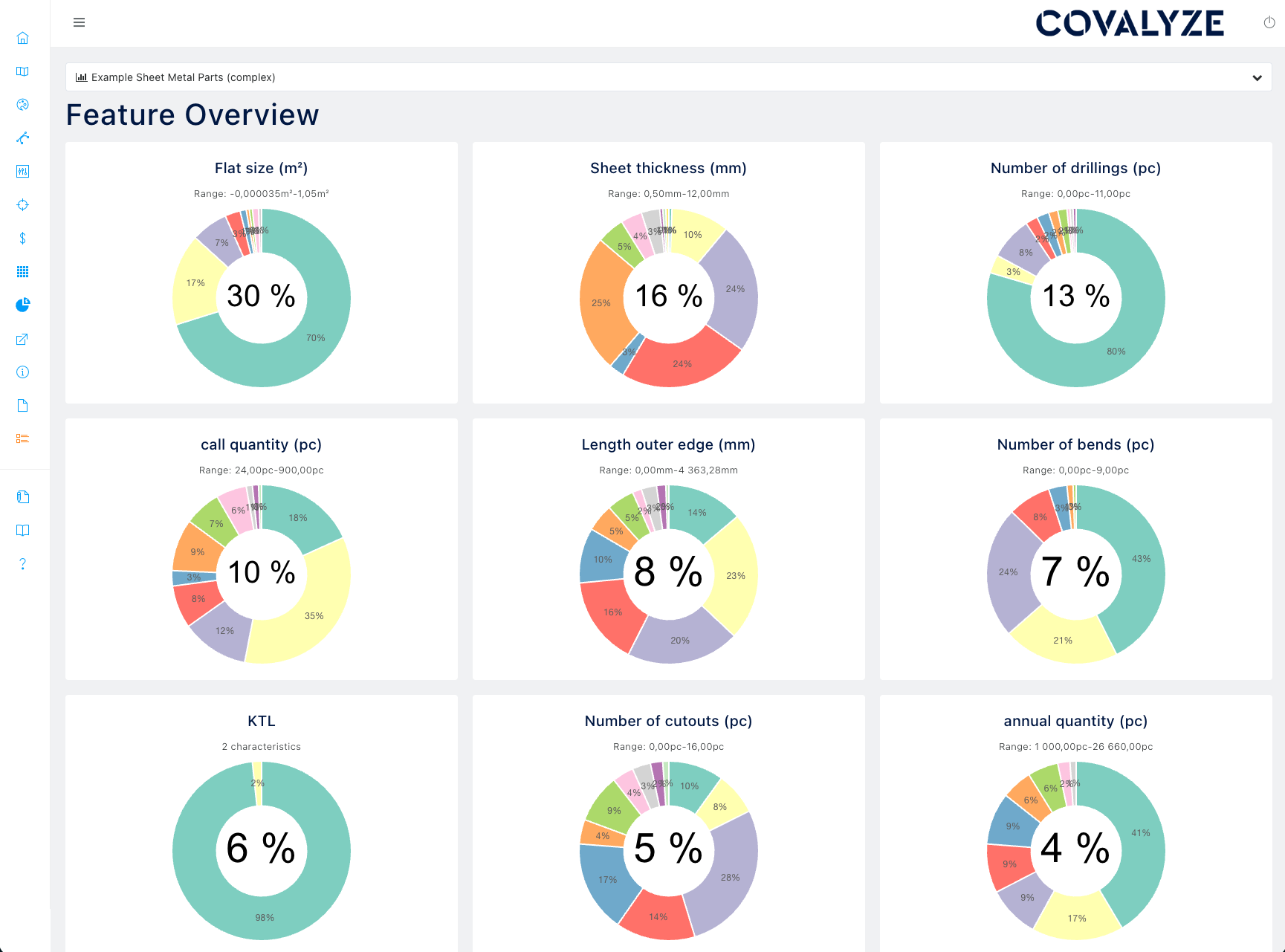Click the grid view icon
The height and width of the screenshot is (952, 1285).
[23, 271]
